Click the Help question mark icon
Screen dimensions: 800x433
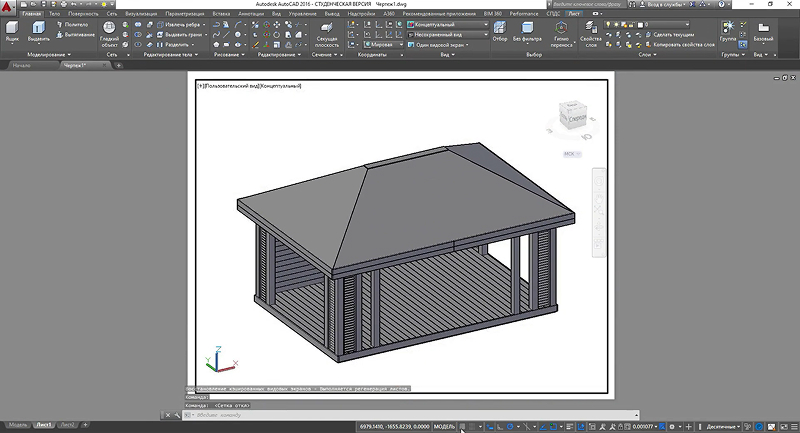pyautogui.click(x=721, y=4)
